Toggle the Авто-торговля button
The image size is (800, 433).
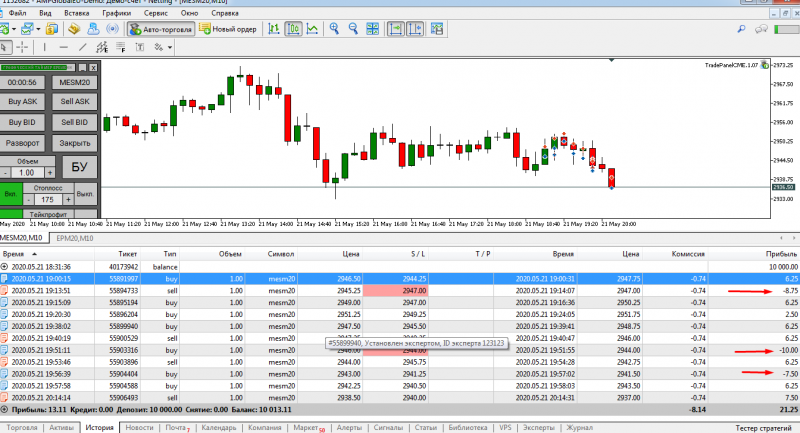pyautogui.click(x=161, y=29)
